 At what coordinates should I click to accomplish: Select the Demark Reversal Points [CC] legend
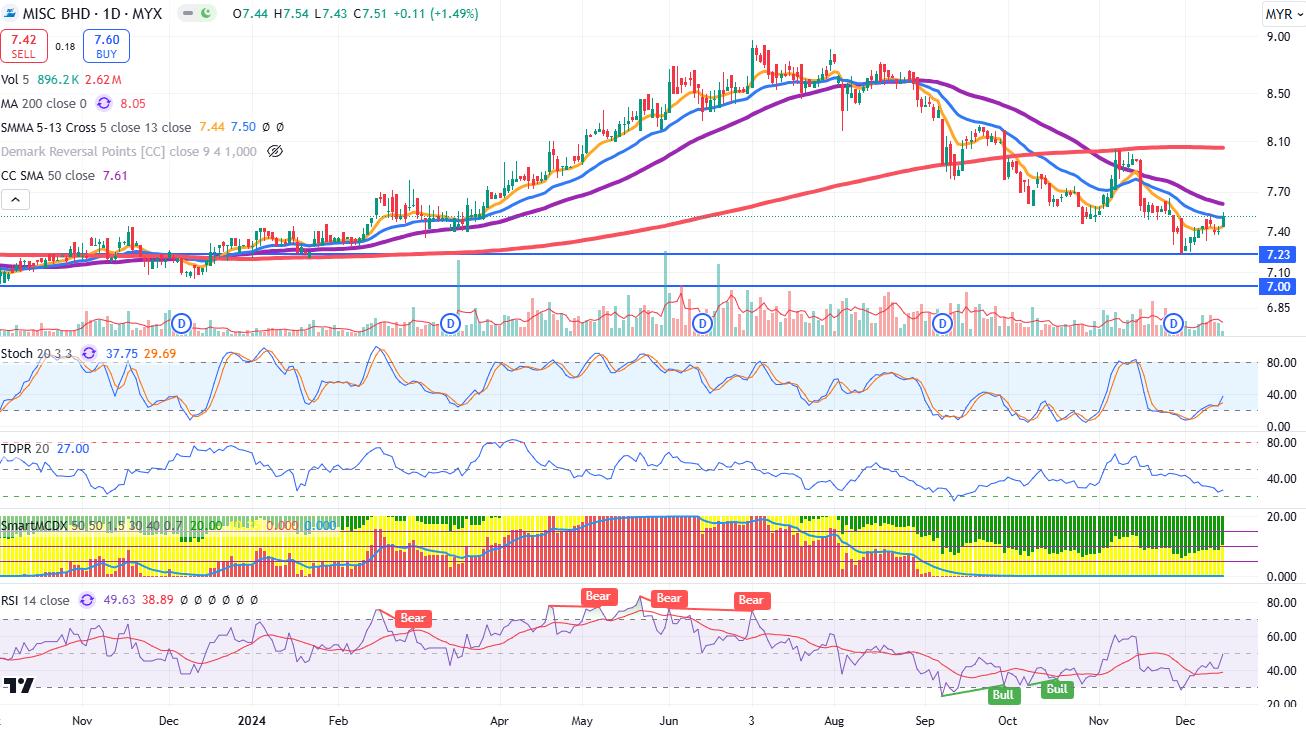click(x=129, y=151)
